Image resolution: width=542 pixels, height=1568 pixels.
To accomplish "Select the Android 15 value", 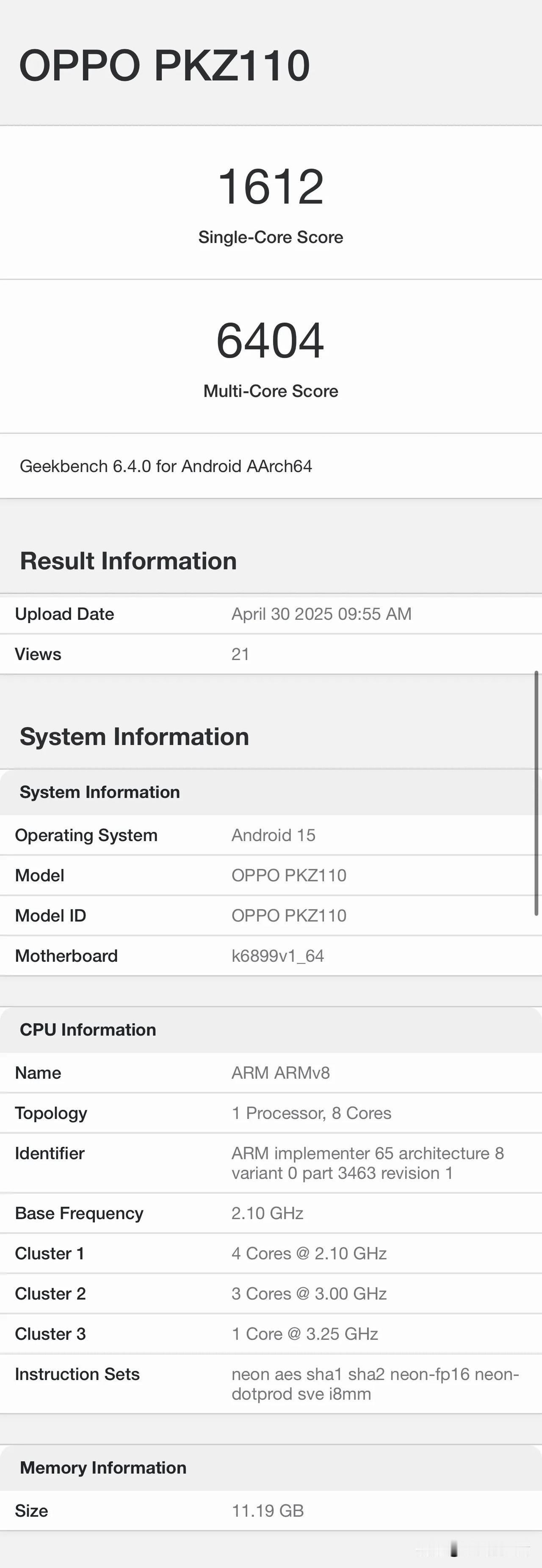I will [x=274, y=835].
